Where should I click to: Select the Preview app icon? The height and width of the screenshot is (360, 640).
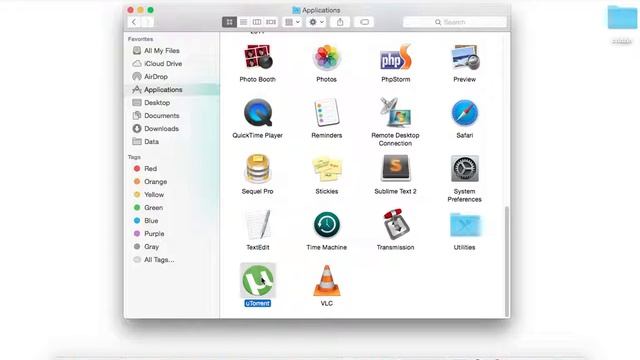coord(465,58)
